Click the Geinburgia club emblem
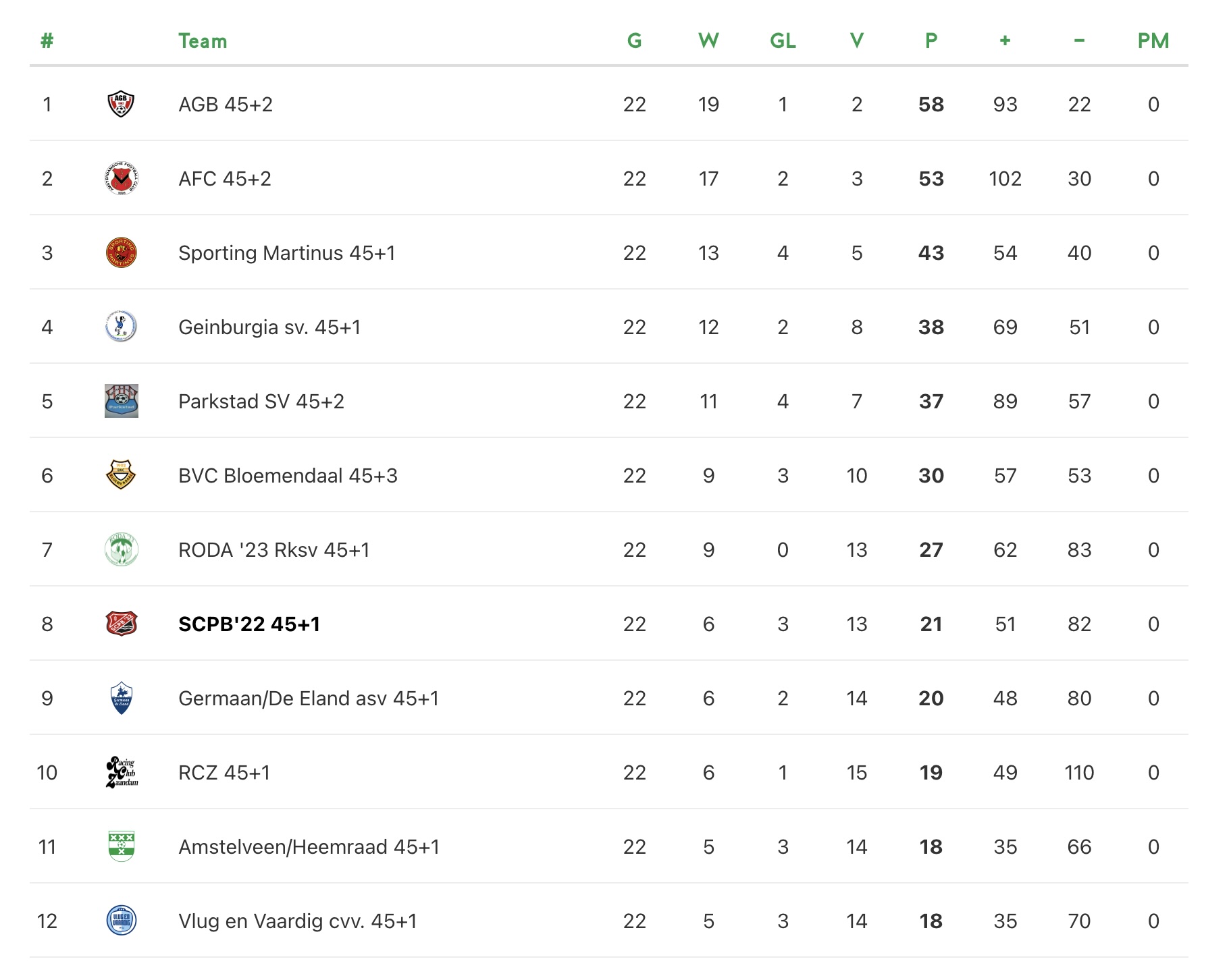 point(122,327)
